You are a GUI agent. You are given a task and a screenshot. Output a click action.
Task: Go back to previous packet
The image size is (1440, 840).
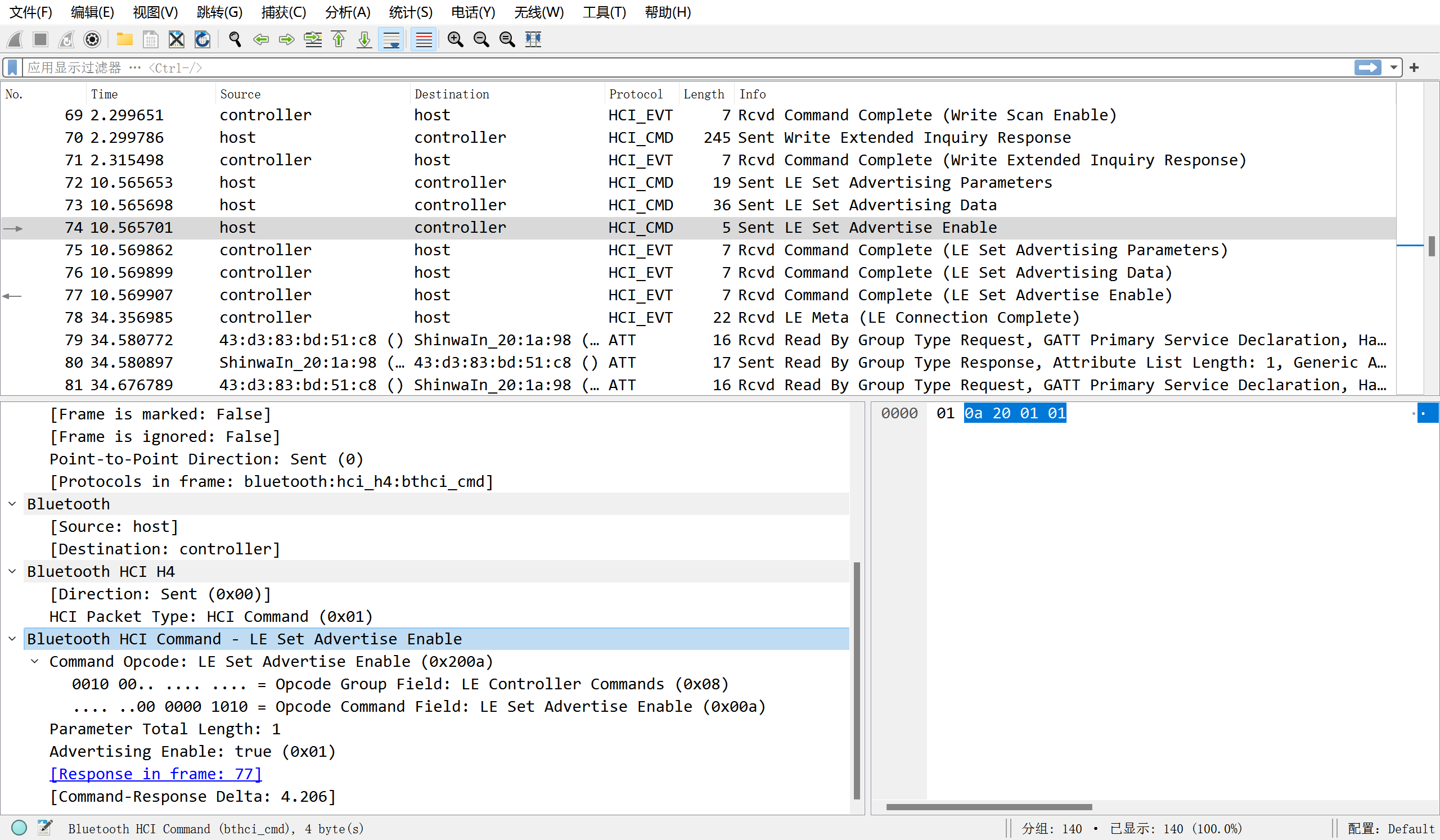[261, 39]
